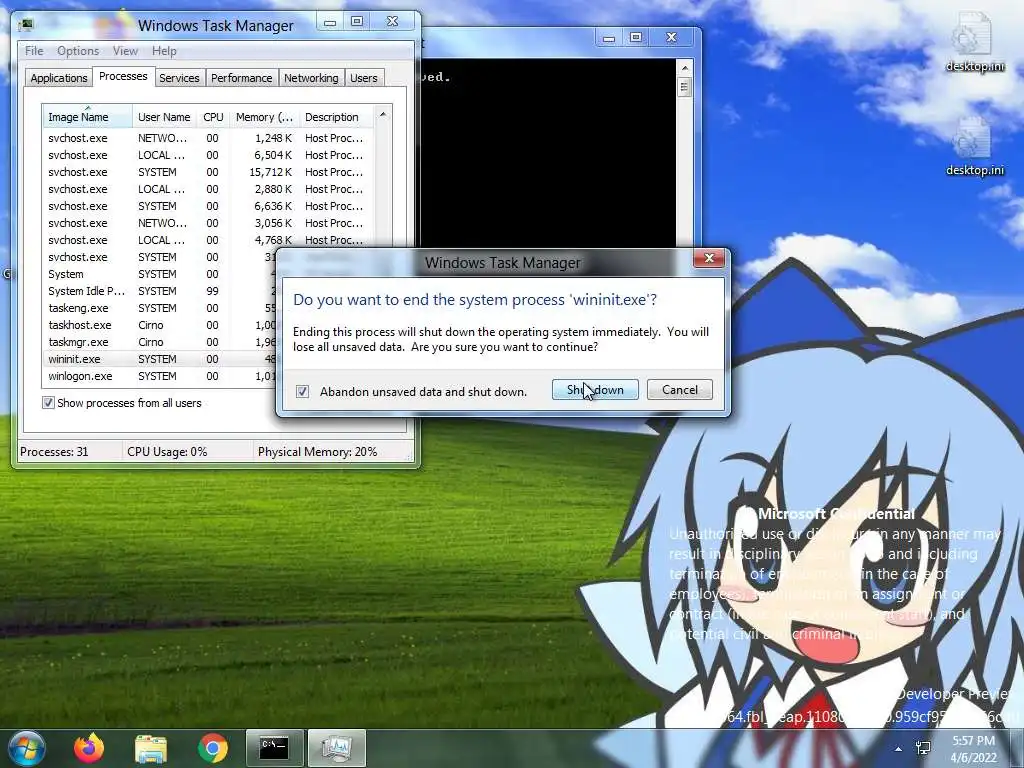Viewport: 1024px width, 768px height.
Task: Switch to Command Prompt taskbar button
Action: pos(274,748)
